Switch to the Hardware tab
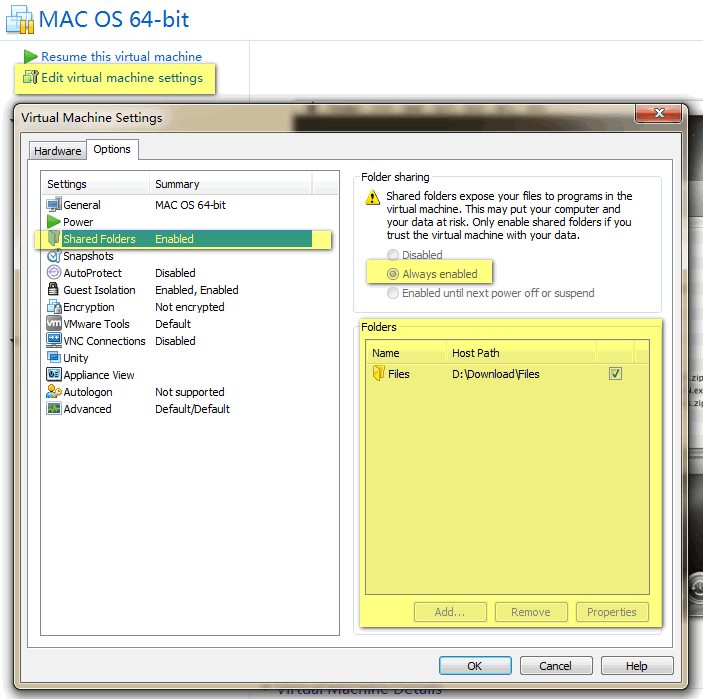 [58, 151]
